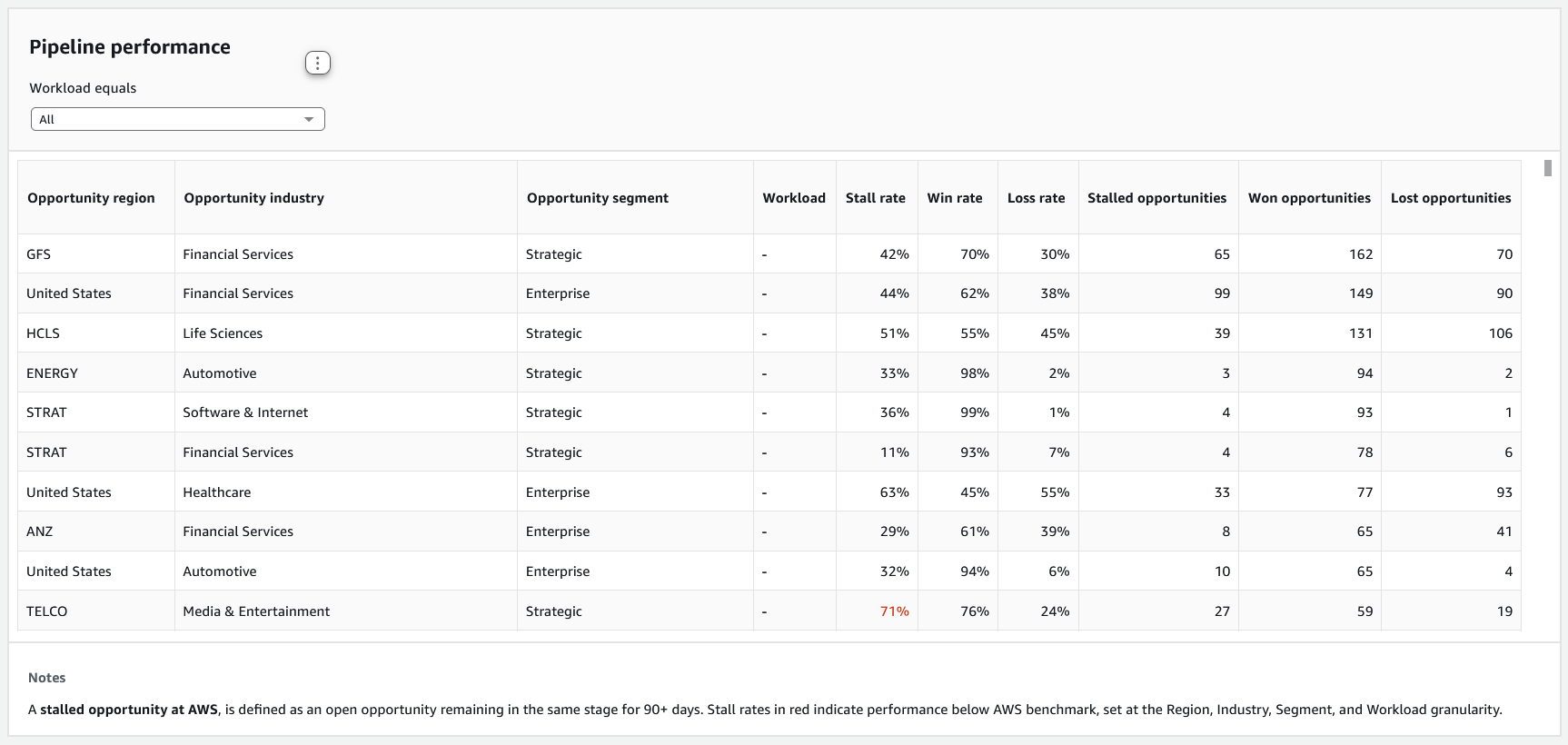Sort by Opportunity region column header
This screenshot has width=1568, height=745.
tap(91, 198)
